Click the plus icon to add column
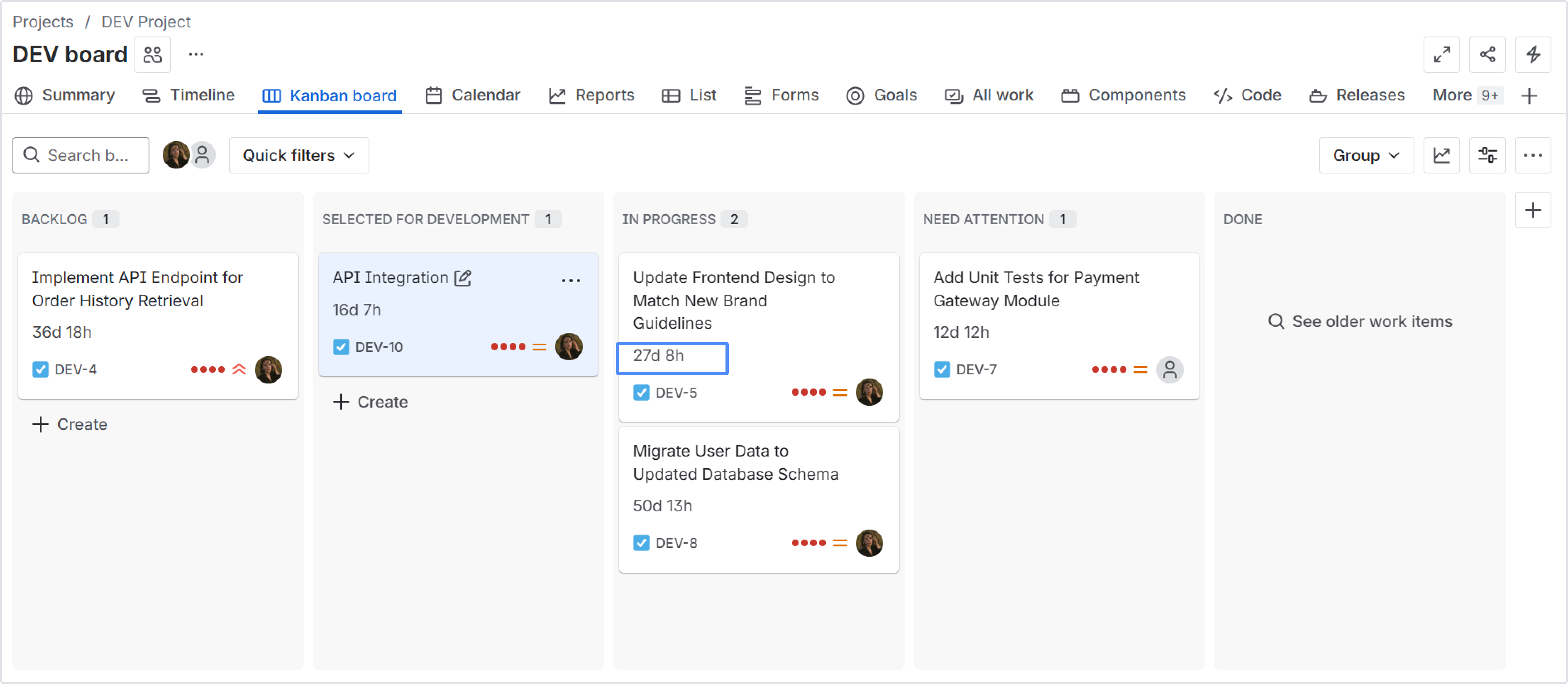 pos(1533,210)
